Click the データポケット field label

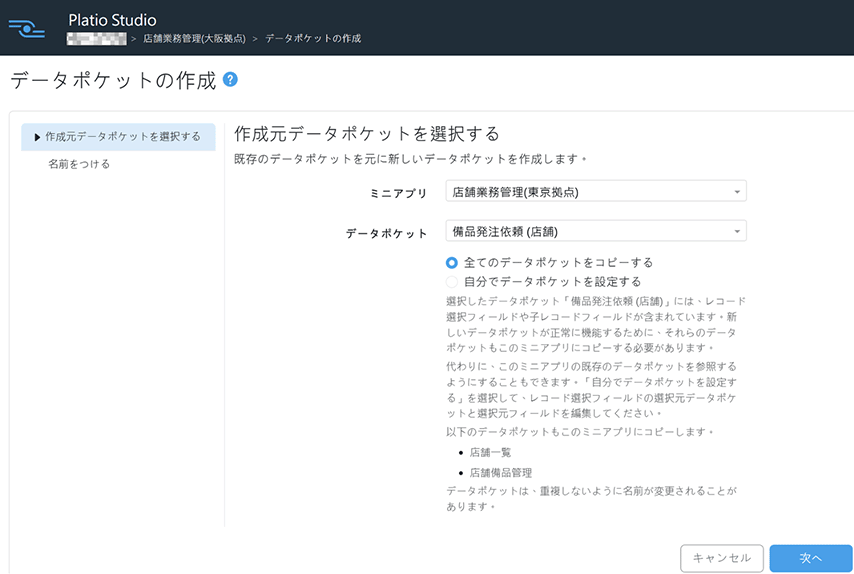(x=386, y=233)
